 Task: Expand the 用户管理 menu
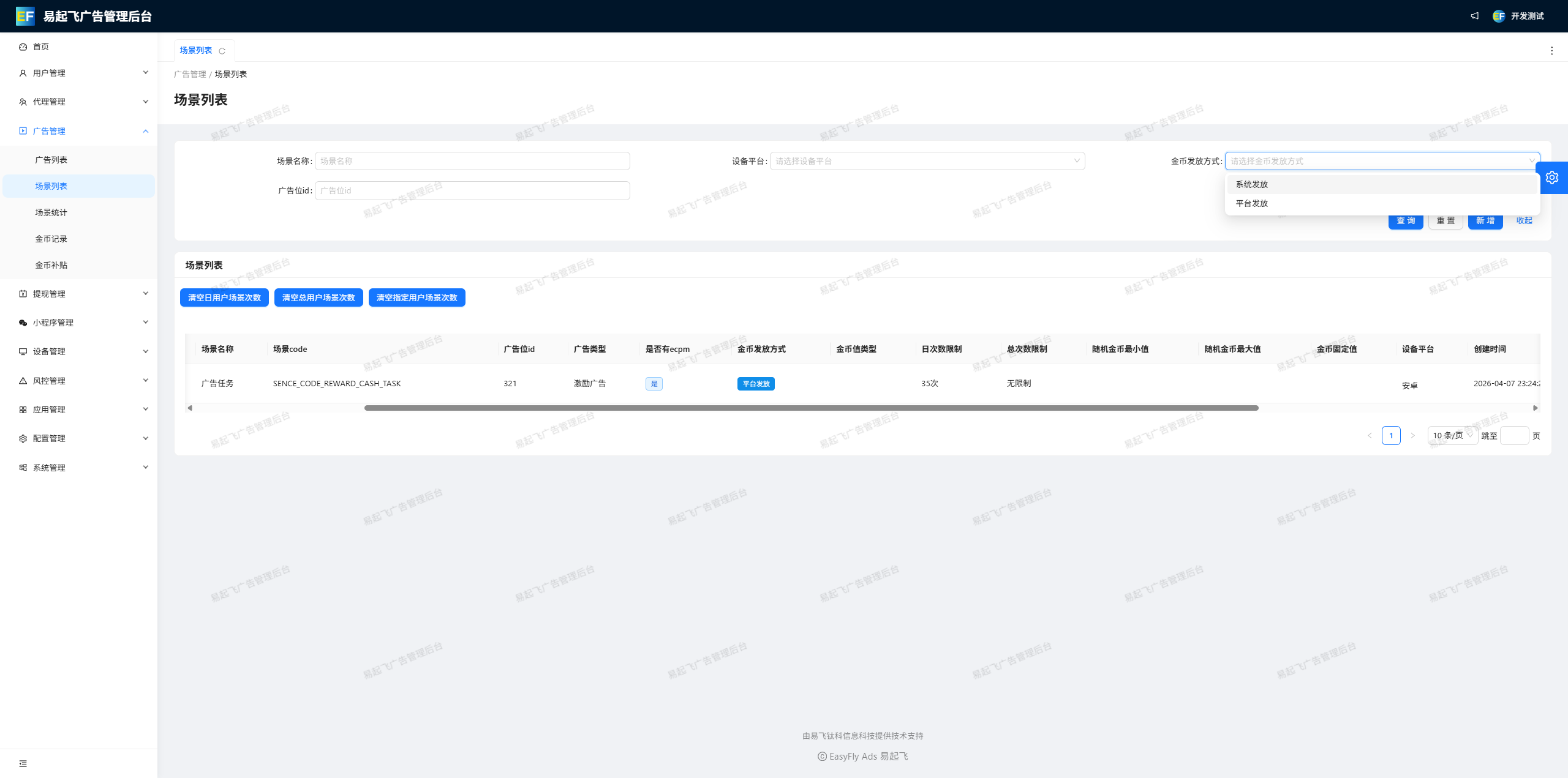point(78,73)
